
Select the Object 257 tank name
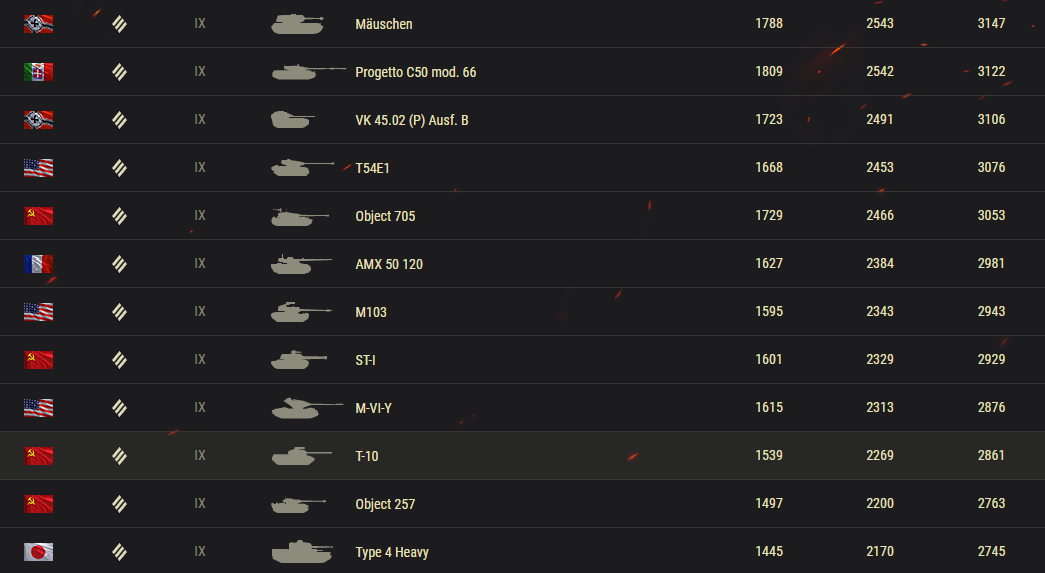385,504
